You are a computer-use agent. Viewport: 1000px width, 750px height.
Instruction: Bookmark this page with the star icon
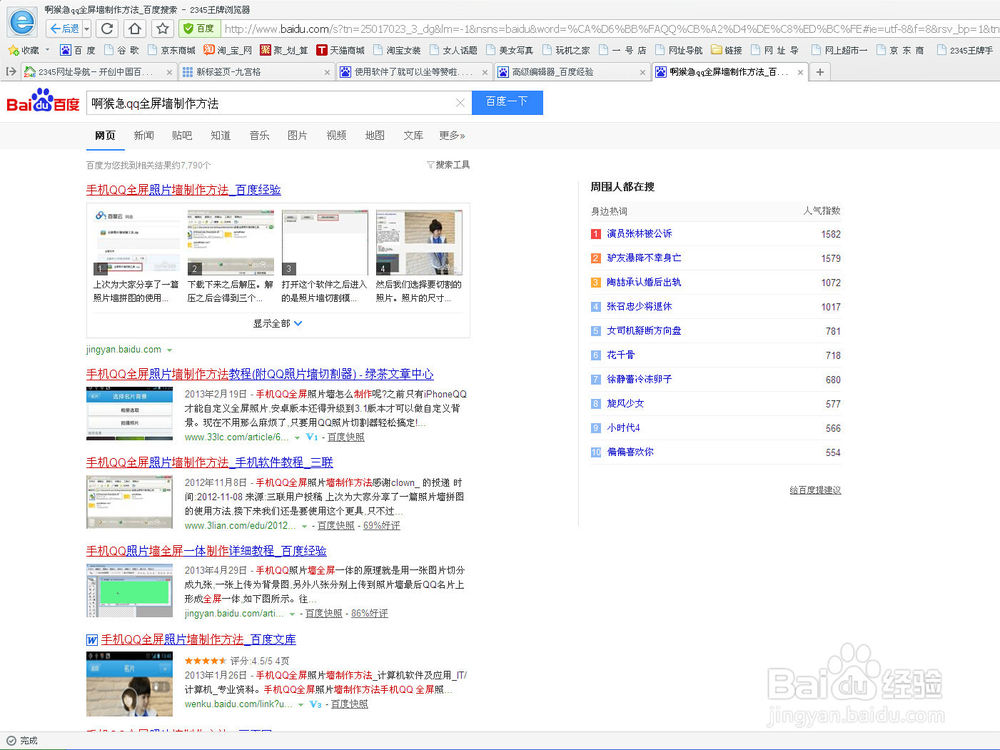tap(163, 29)
